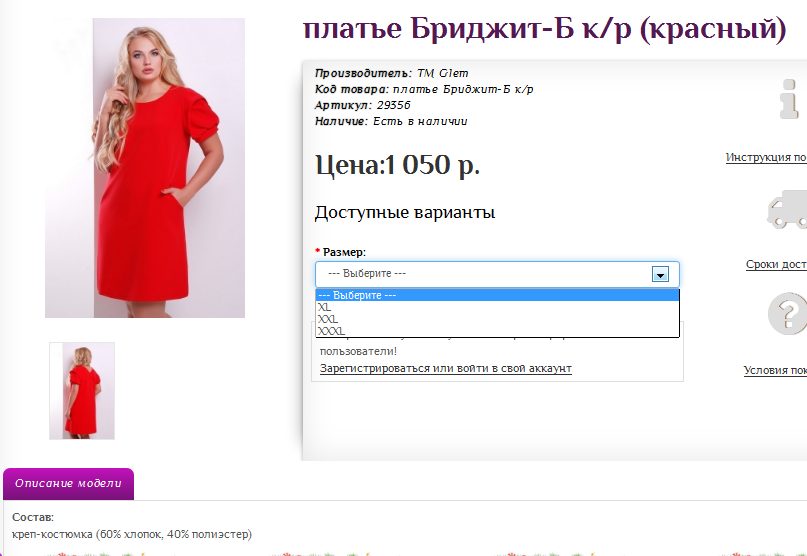Viewport: 807px width, 556px height.
Task: Click the Код товара line
Action: coord(424,89)
